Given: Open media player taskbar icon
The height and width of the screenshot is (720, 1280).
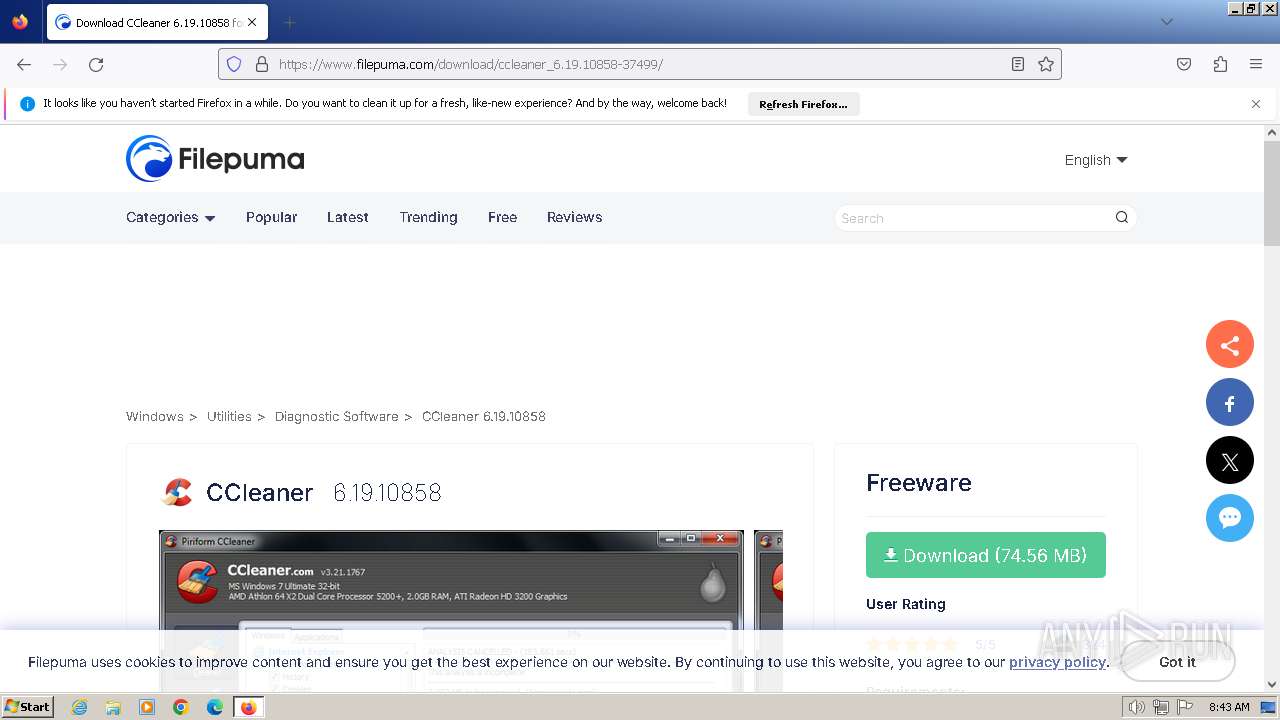Looking at the screenshot, I should (x=147, y=707).
